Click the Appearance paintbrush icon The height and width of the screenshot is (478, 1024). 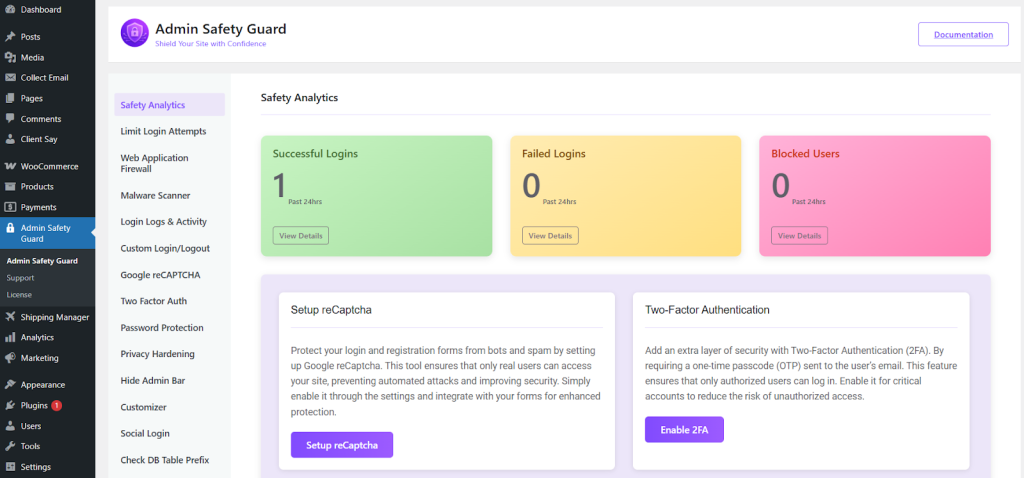coord(10,385)
